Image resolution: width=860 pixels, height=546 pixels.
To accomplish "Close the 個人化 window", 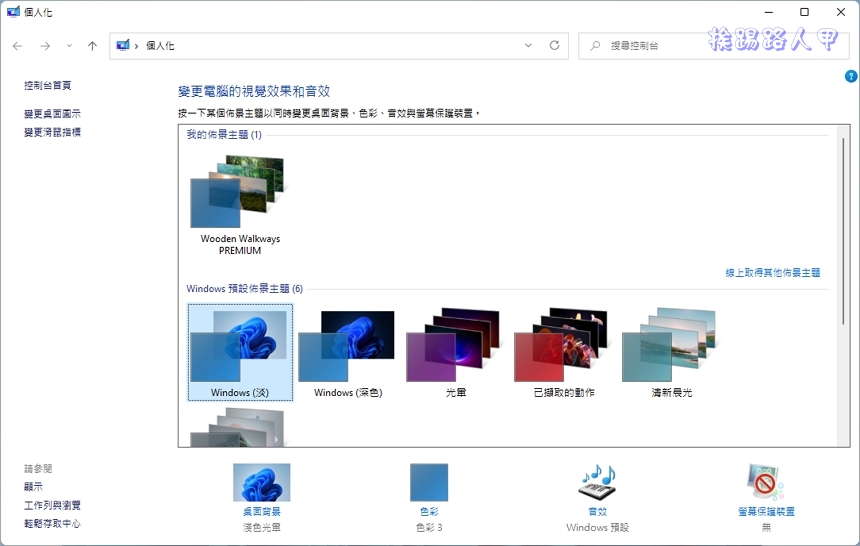I will pyautogui.click(x=840, y=12).
